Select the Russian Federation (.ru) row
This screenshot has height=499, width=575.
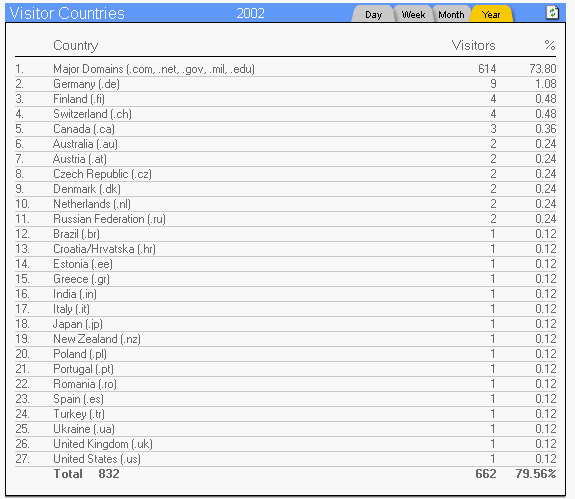pos(285,219)
